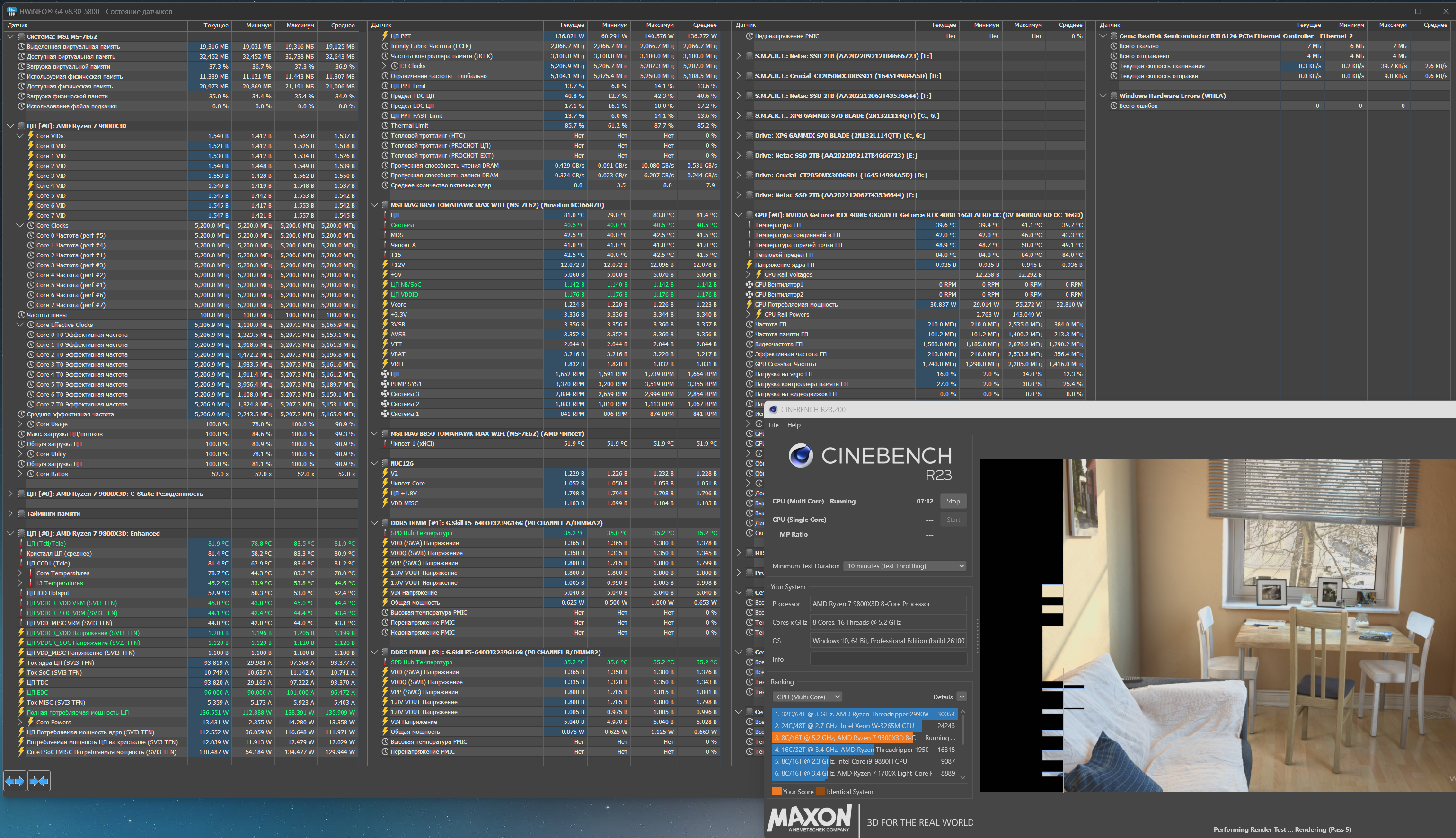Expand the Core Usage tree node
The height and width of the screenshot is (838, 1456).
click(20, 424)
